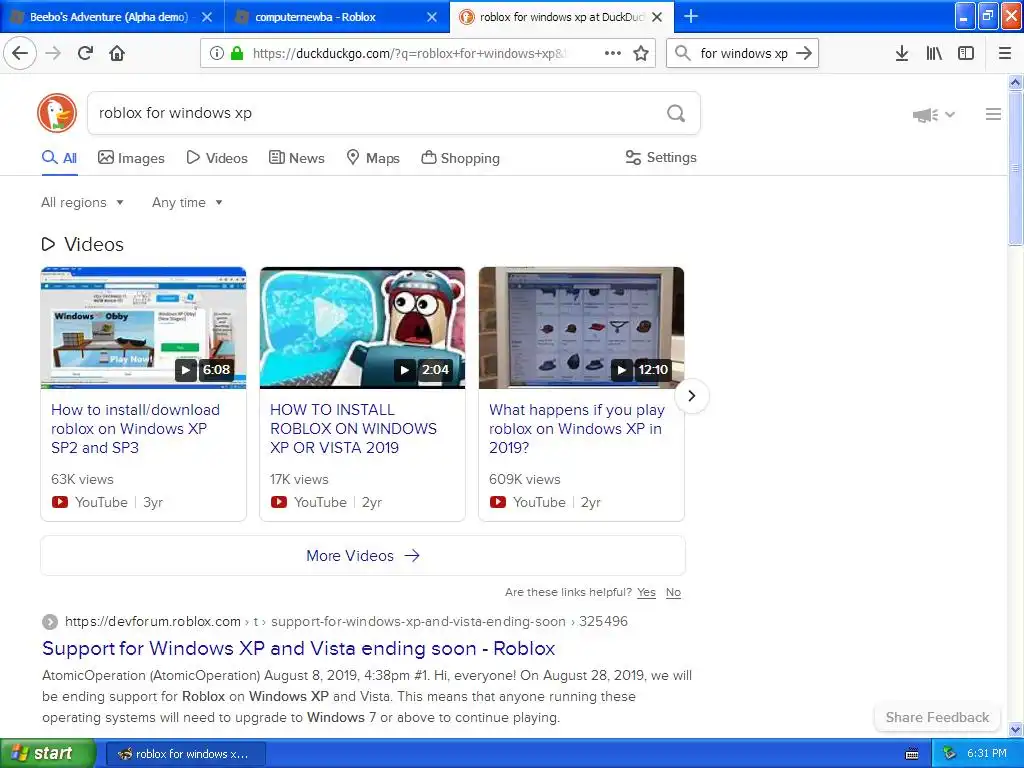Select the Maps search tab

[x=373, y=158]
